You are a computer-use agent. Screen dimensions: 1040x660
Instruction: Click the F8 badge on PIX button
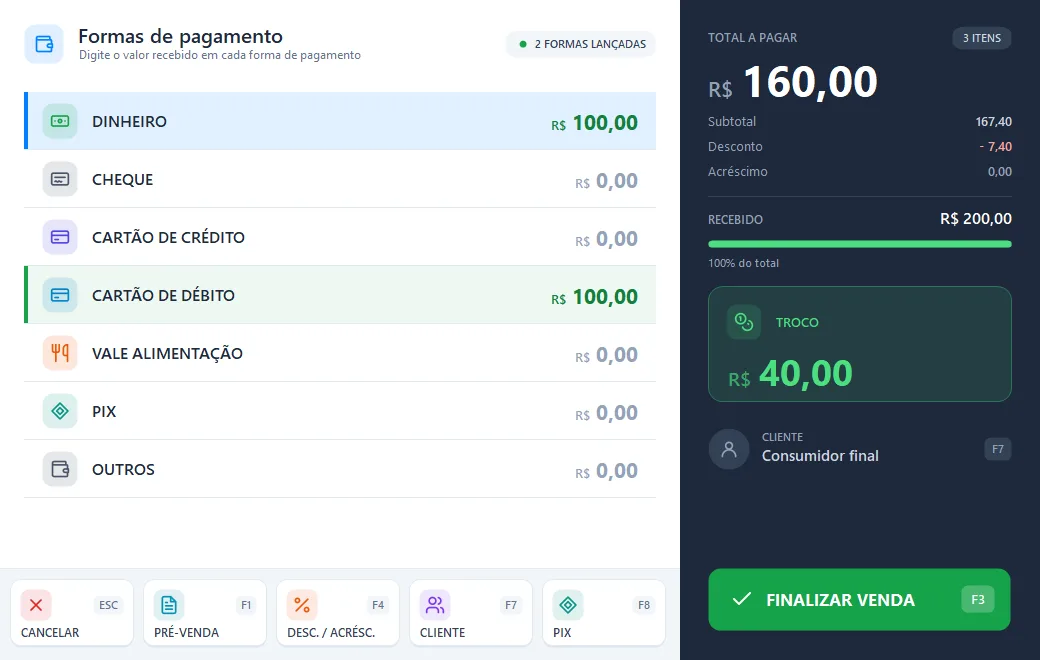643,605
